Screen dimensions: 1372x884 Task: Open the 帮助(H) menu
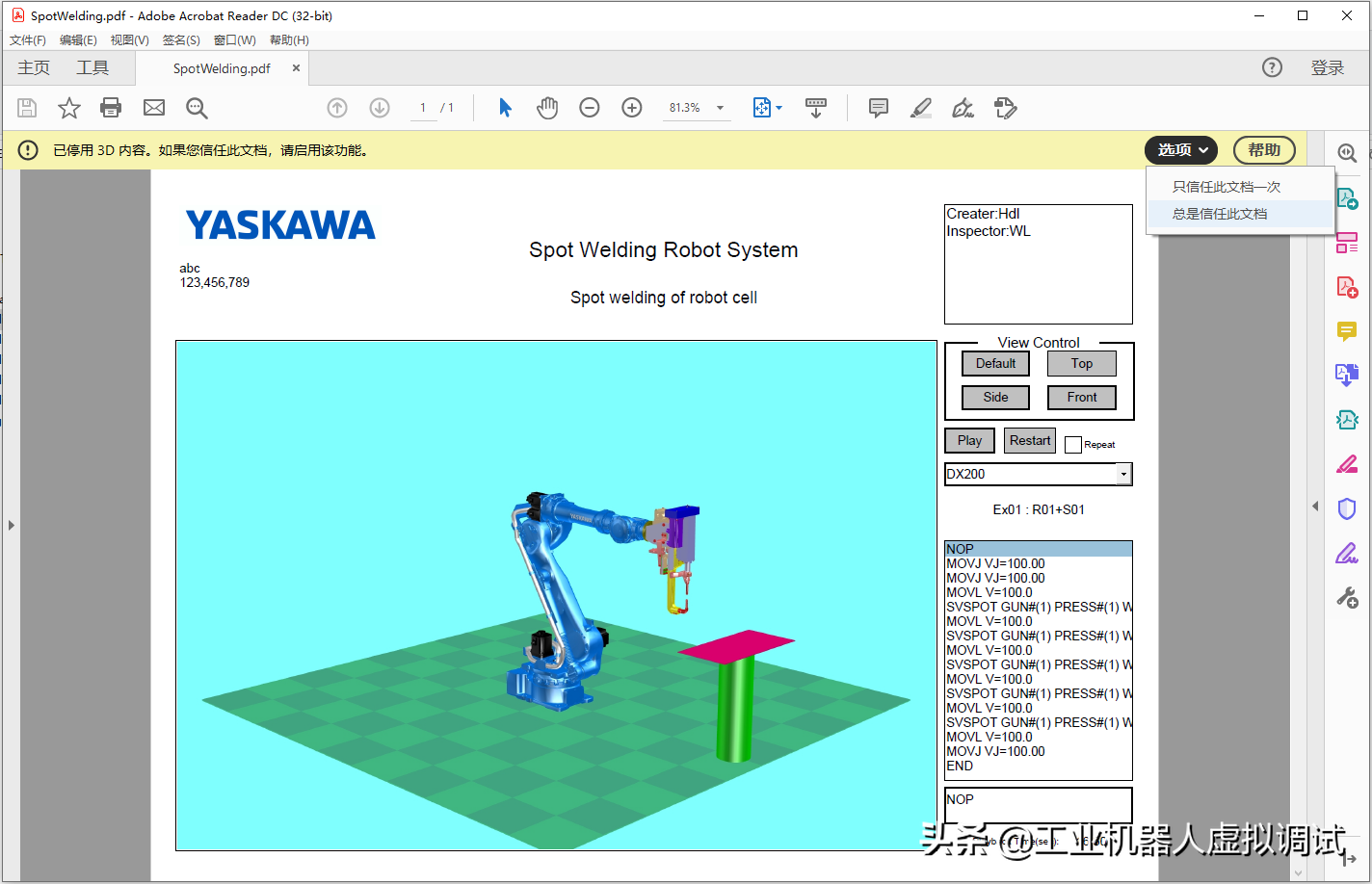(x=289, y=40)
